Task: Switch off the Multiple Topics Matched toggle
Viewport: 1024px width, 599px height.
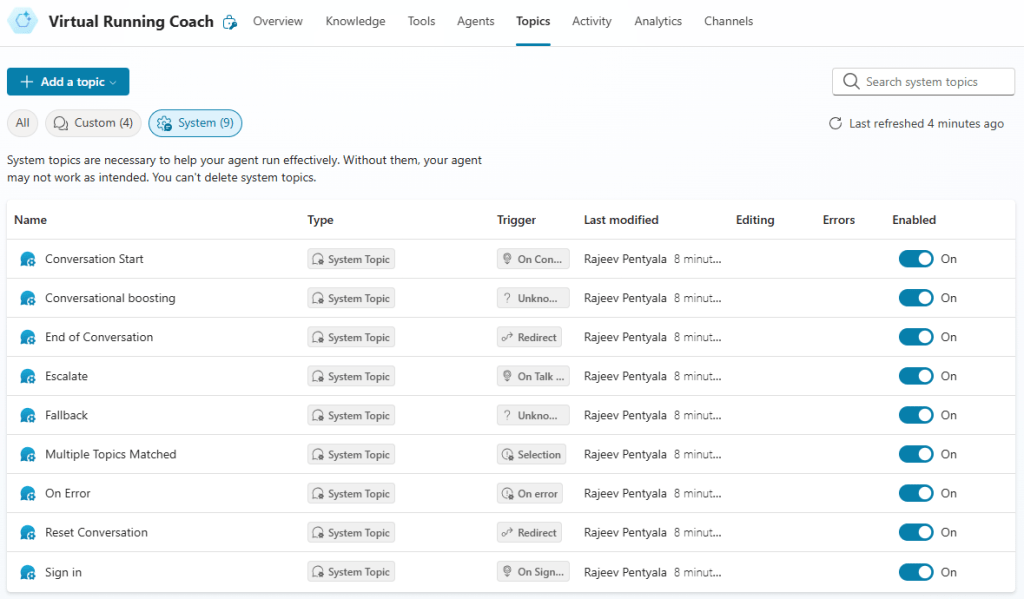Action: tap(915, 454)
